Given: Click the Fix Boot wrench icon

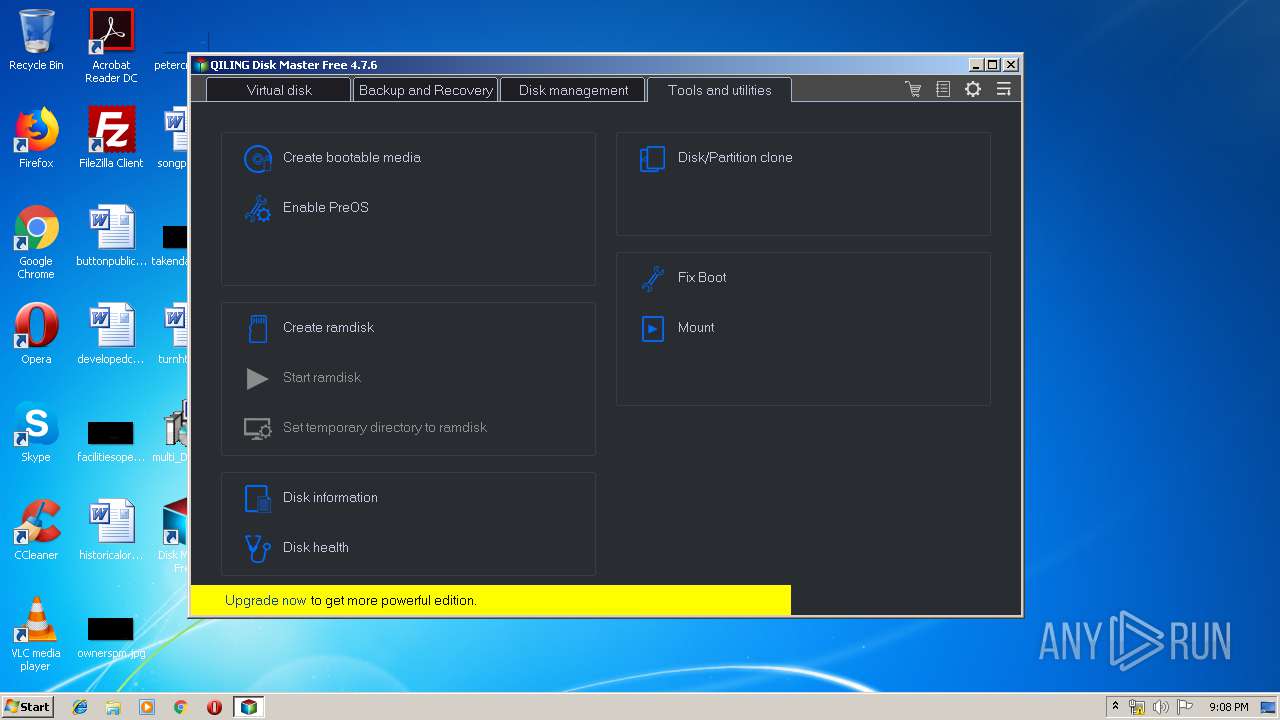Looking at the screenshot, I should pos(652,278).
